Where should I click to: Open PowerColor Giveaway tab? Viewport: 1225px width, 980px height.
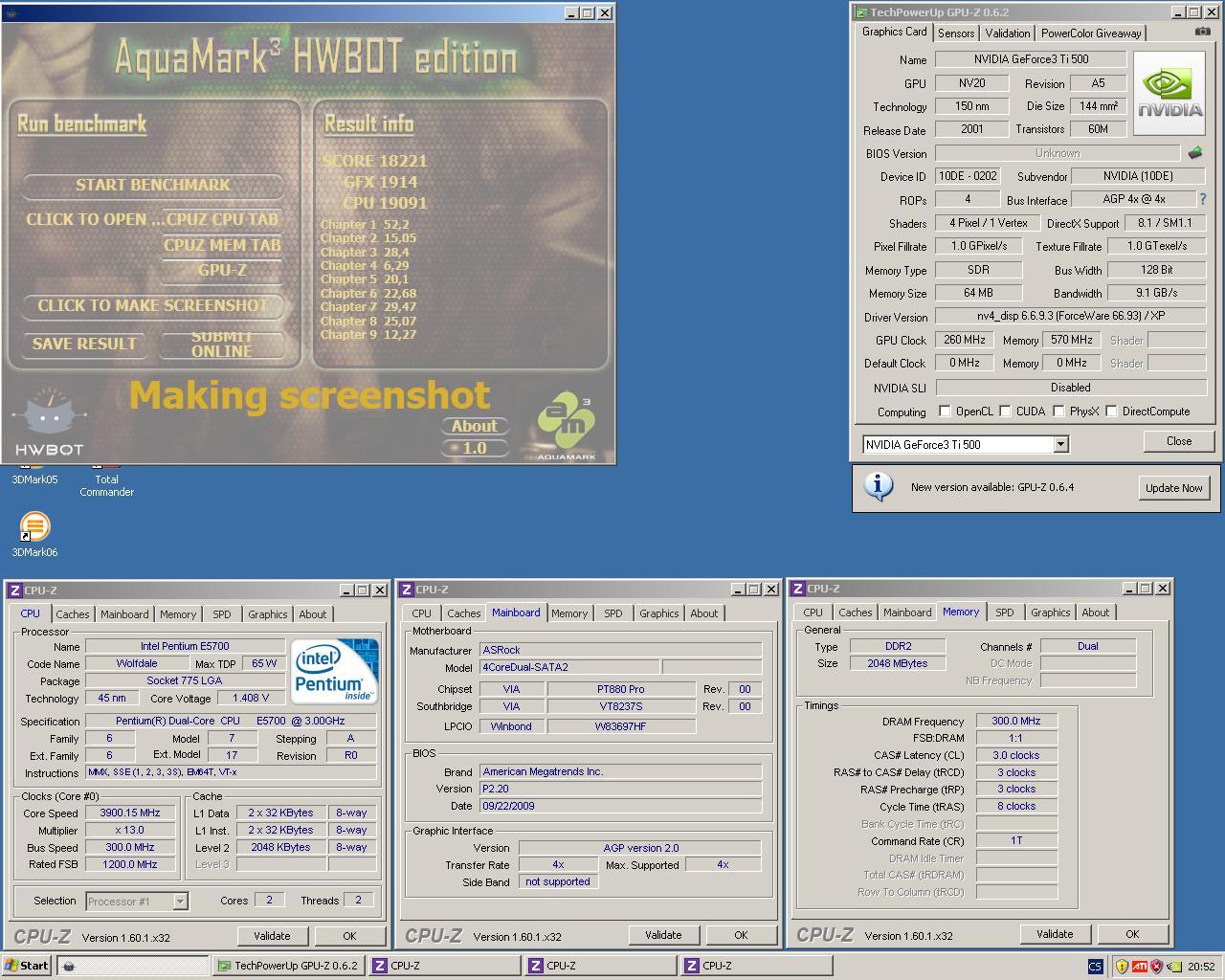(1091, 33)
